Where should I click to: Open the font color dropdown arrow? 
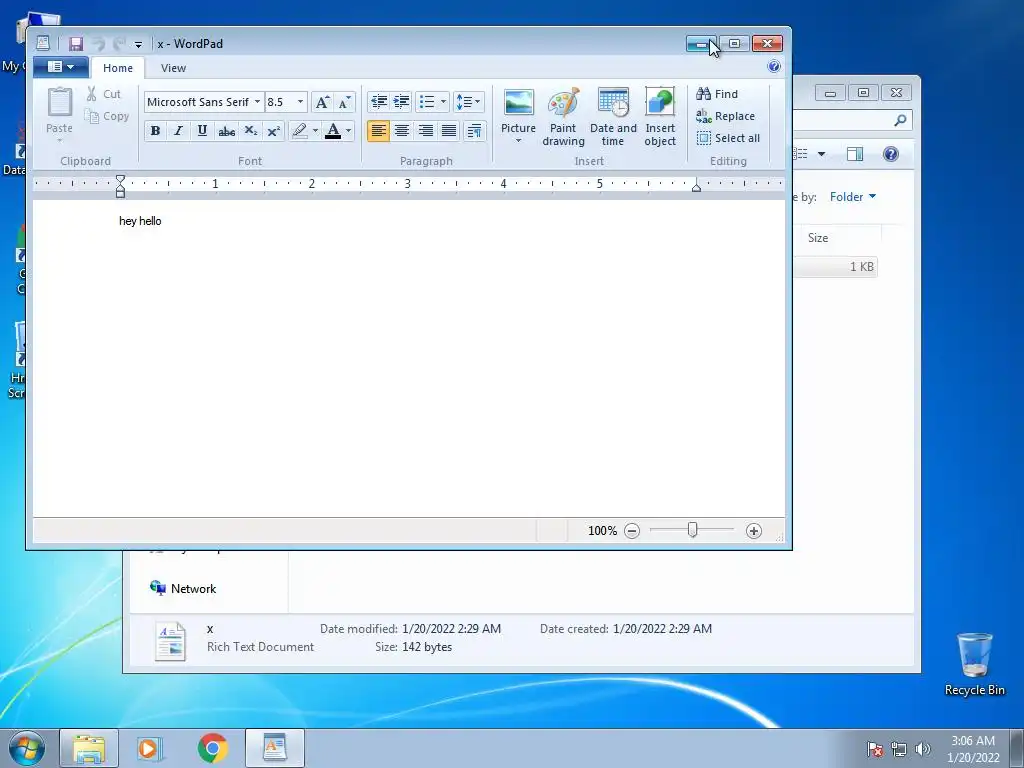click(349, 131)
